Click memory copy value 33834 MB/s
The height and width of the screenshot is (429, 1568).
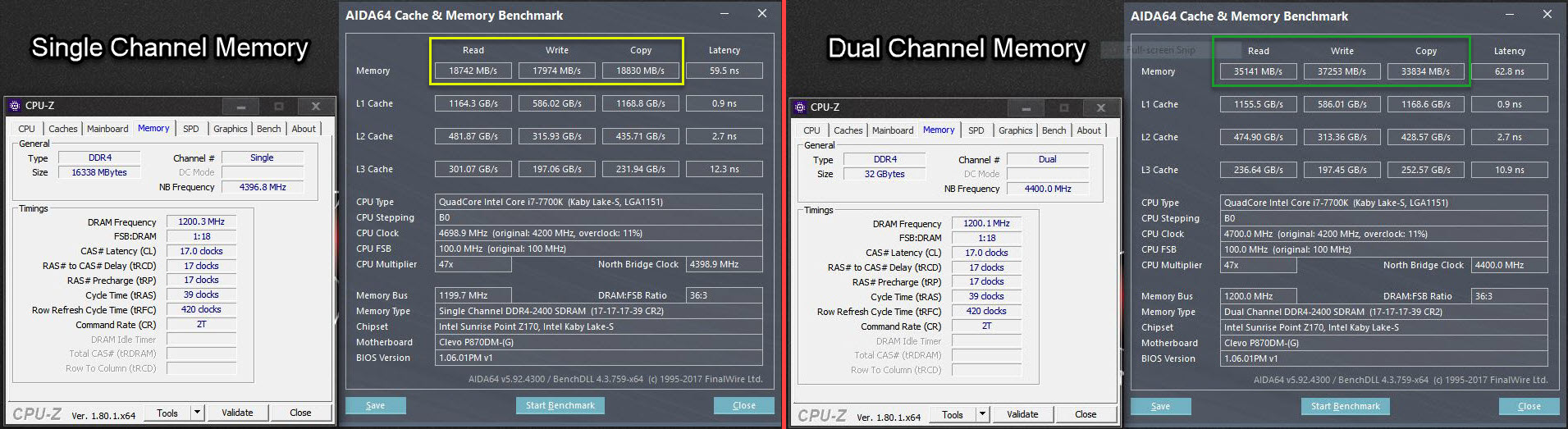(1426, 71)
